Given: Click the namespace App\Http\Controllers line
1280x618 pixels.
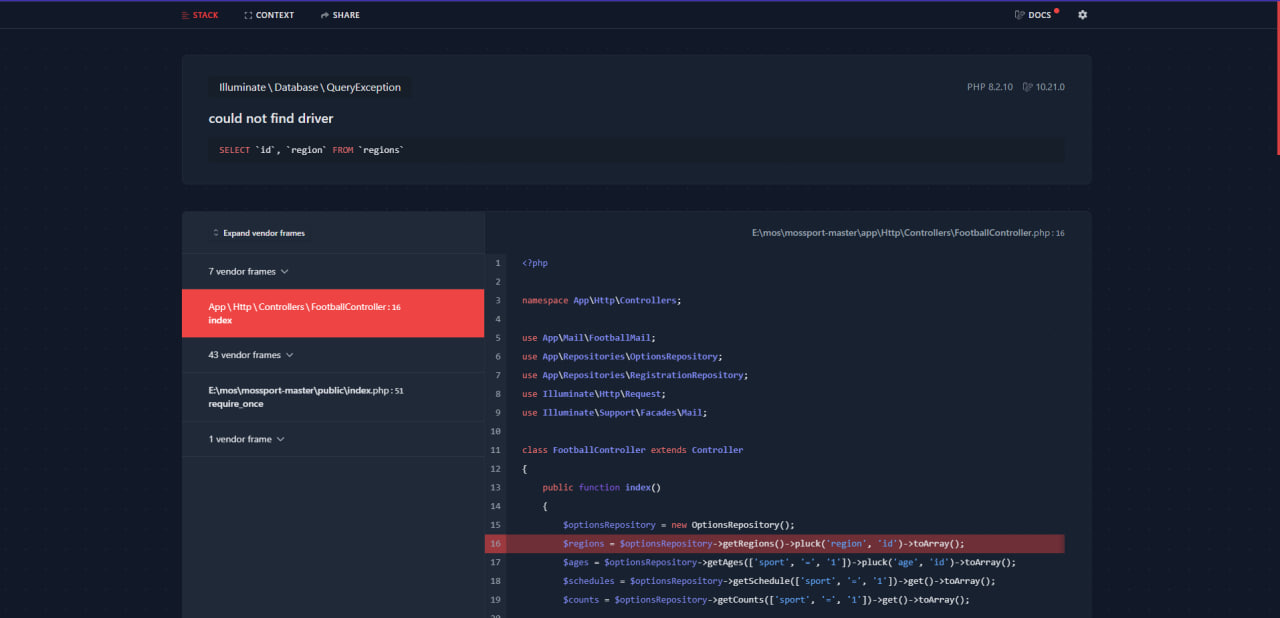Looking at the screenshot, I should [x=601, y=300].
